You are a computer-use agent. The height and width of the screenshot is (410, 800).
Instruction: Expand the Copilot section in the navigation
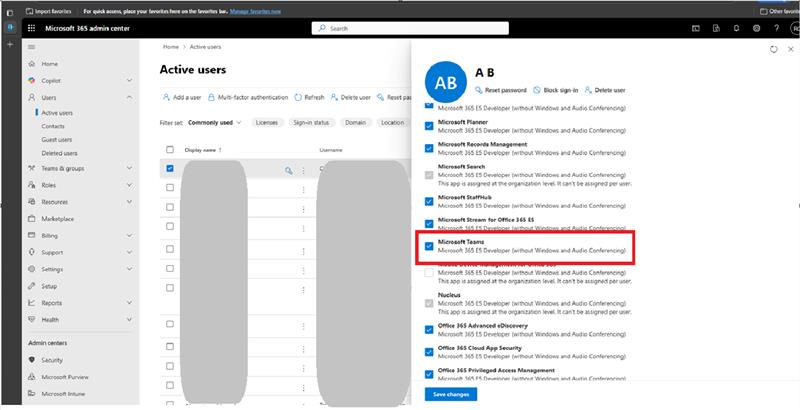129,81
